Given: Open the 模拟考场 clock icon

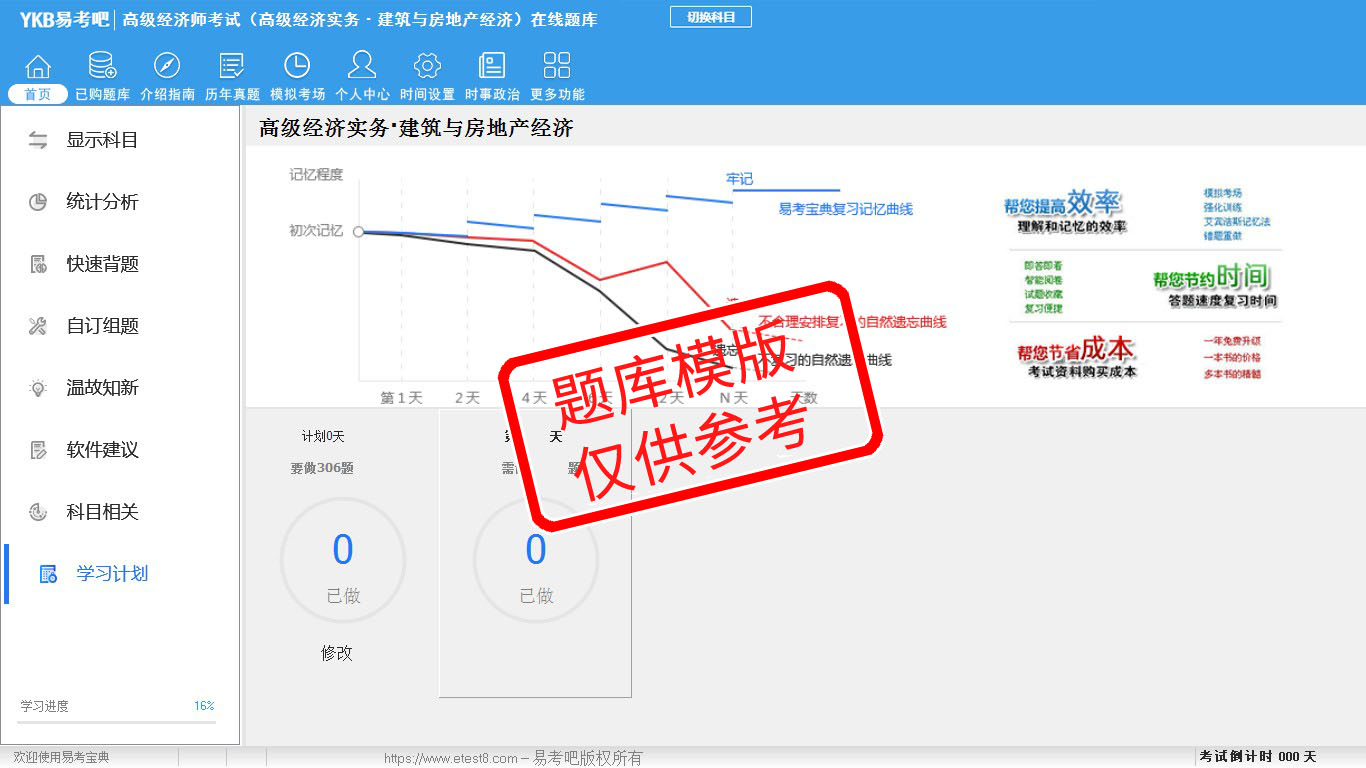Looking at the screenshot, I should (297, 67).
